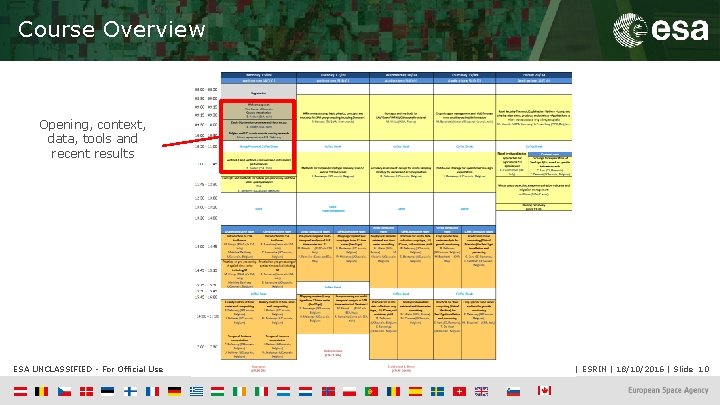This screenshot has height=405, width=720.
Task: Click the Germany flag icon
Action: [x=174, y=392]
